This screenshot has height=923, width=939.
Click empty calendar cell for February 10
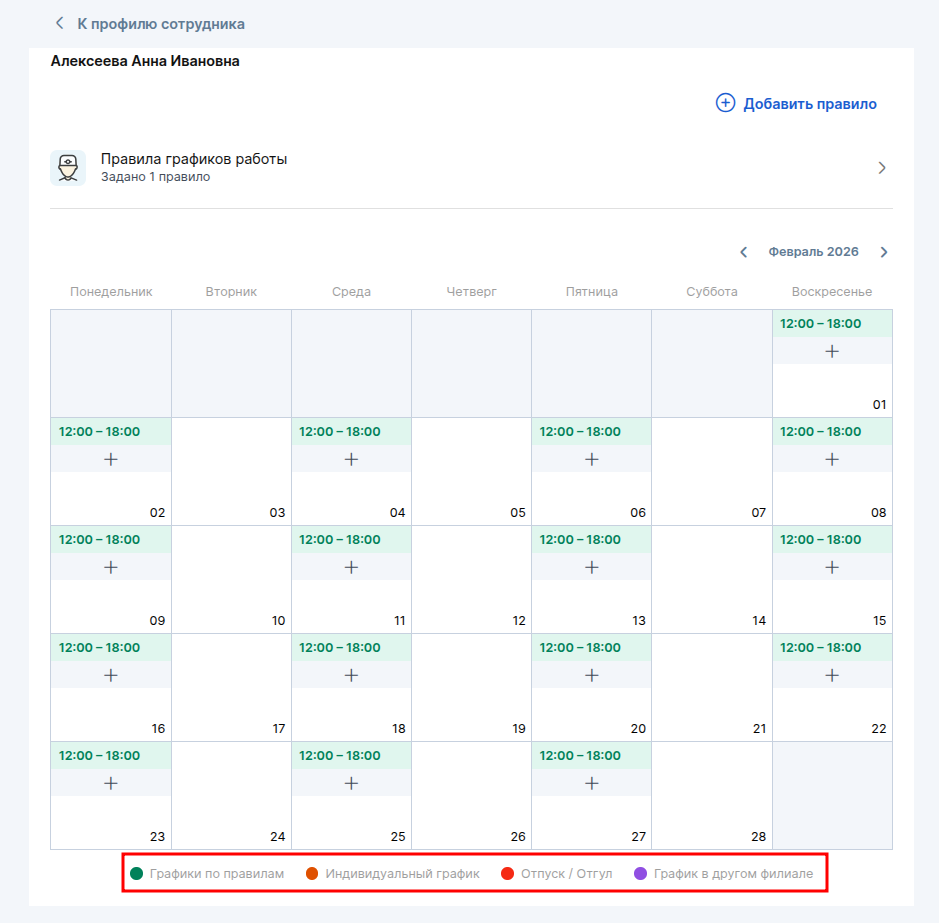231,579
